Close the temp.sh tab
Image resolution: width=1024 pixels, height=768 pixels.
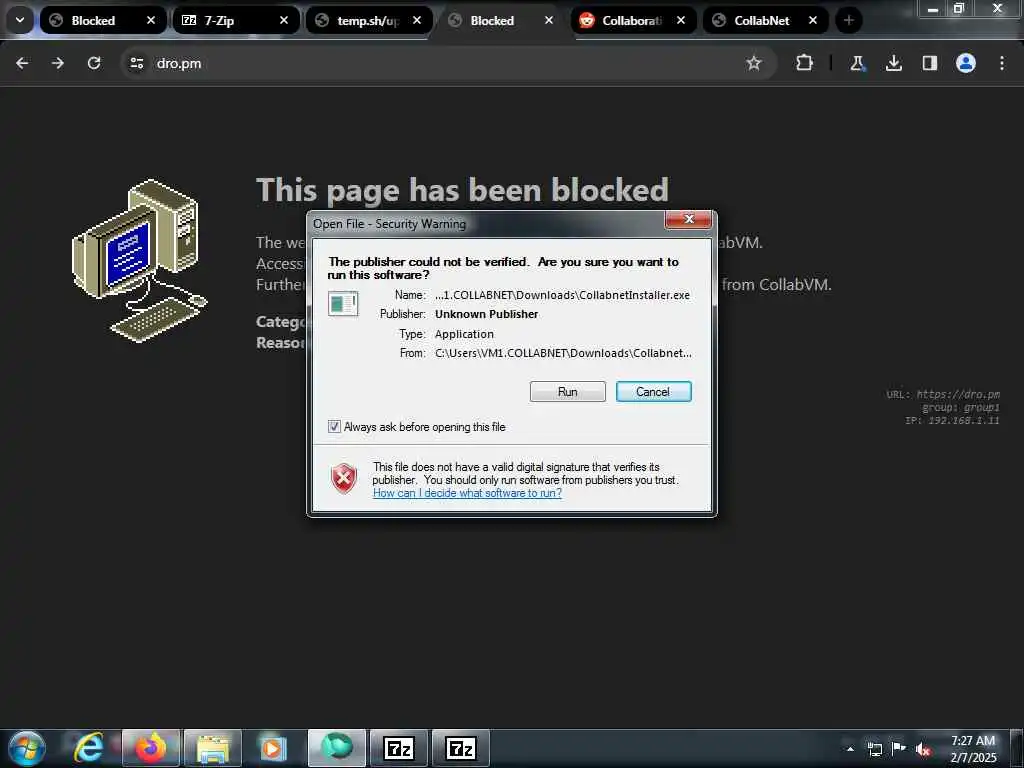(417, 21)
